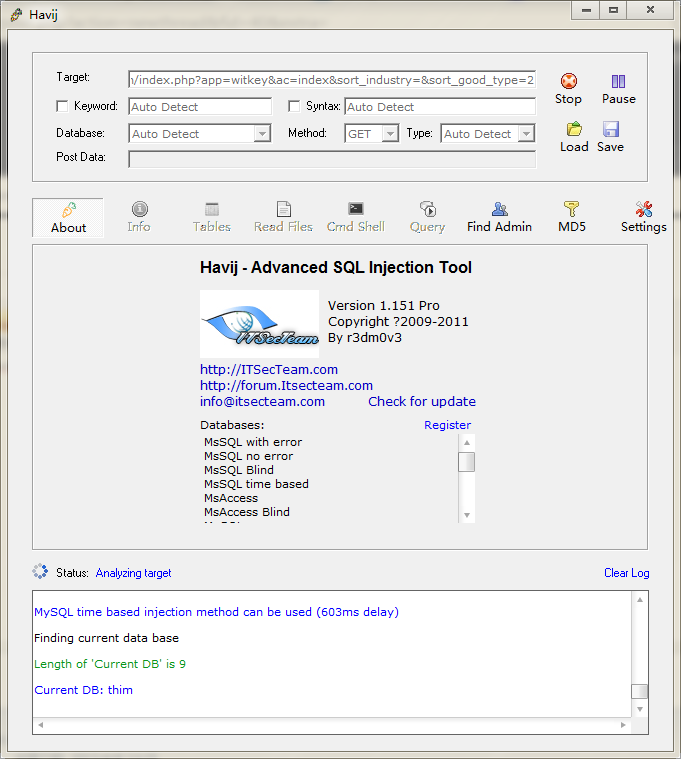Click the Pause scan icon
This screenshot has height=759, width=681.
[x=618, y=81]
